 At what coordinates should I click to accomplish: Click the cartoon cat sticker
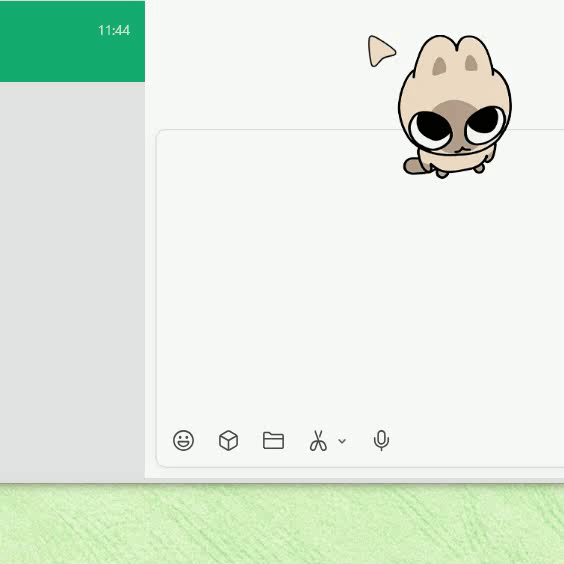455,106
